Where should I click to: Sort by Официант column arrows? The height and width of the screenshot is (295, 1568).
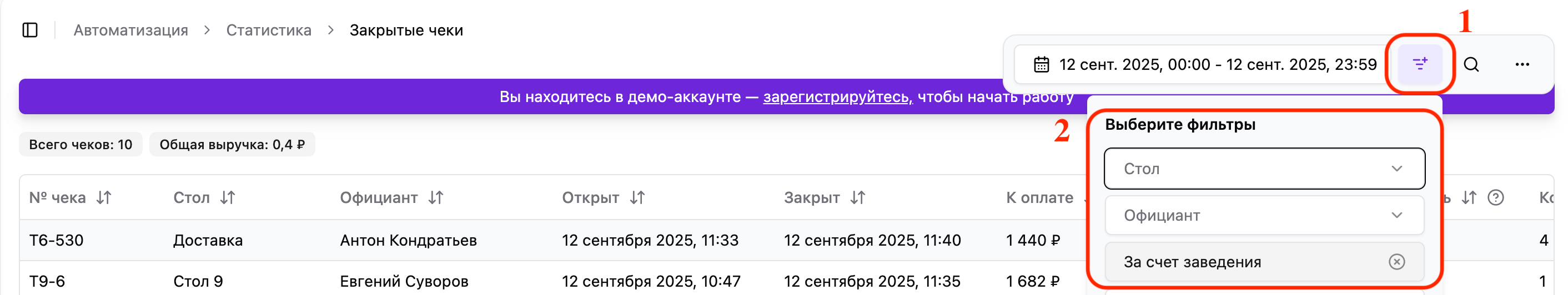point(436,197)
